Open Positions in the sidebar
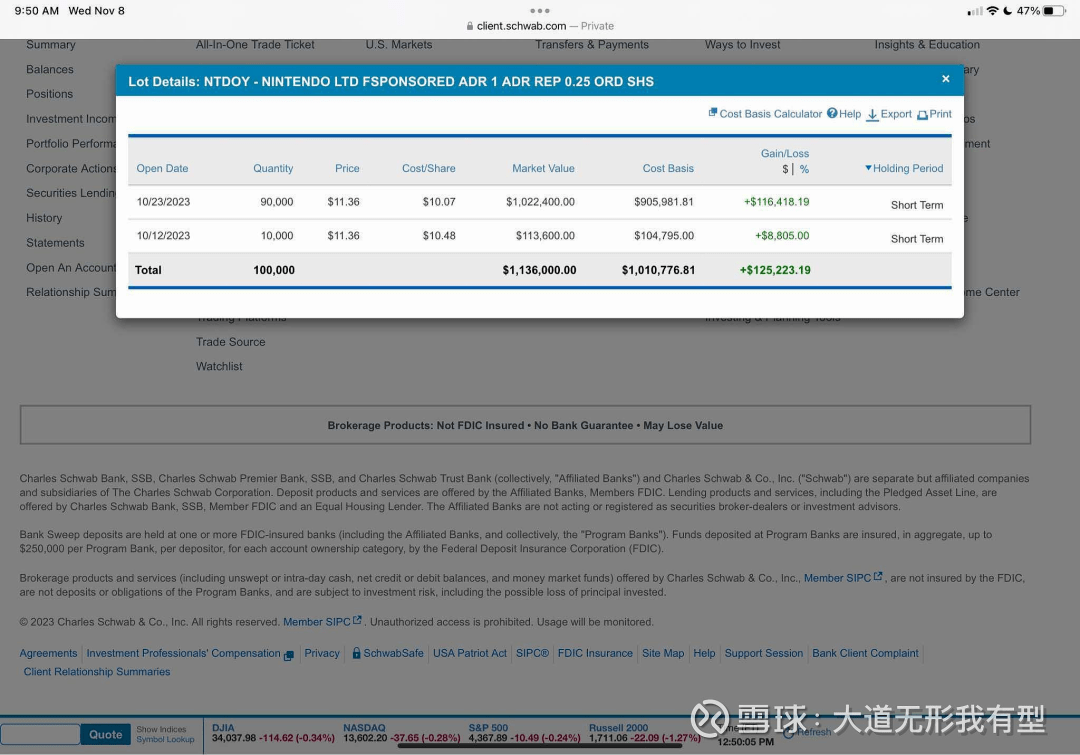The width and height of the screenshot is (1080, 755). (x=50, y=94)
